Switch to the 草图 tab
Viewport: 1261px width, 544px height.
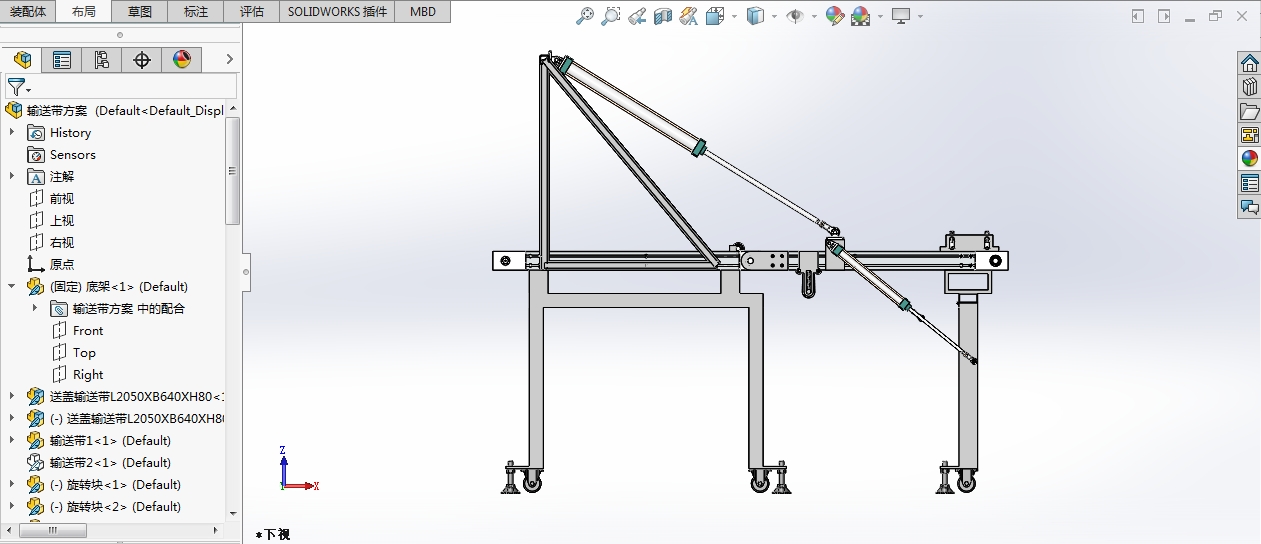(x=140, y=12)
